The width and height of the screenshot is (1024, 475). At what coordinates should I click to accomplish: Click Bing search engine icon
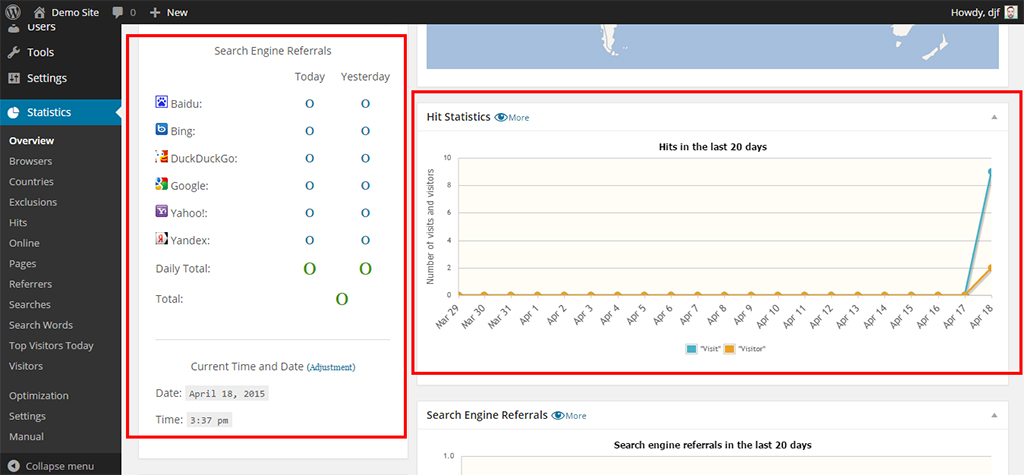[x=161, y=129]
